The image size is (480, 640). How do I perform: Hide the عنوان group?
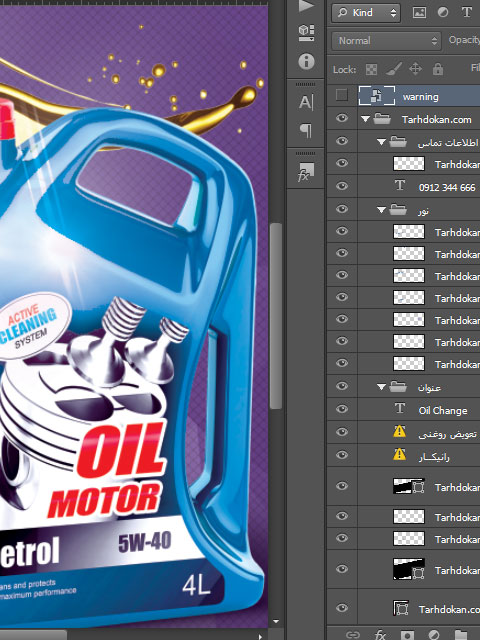(342, 386)
